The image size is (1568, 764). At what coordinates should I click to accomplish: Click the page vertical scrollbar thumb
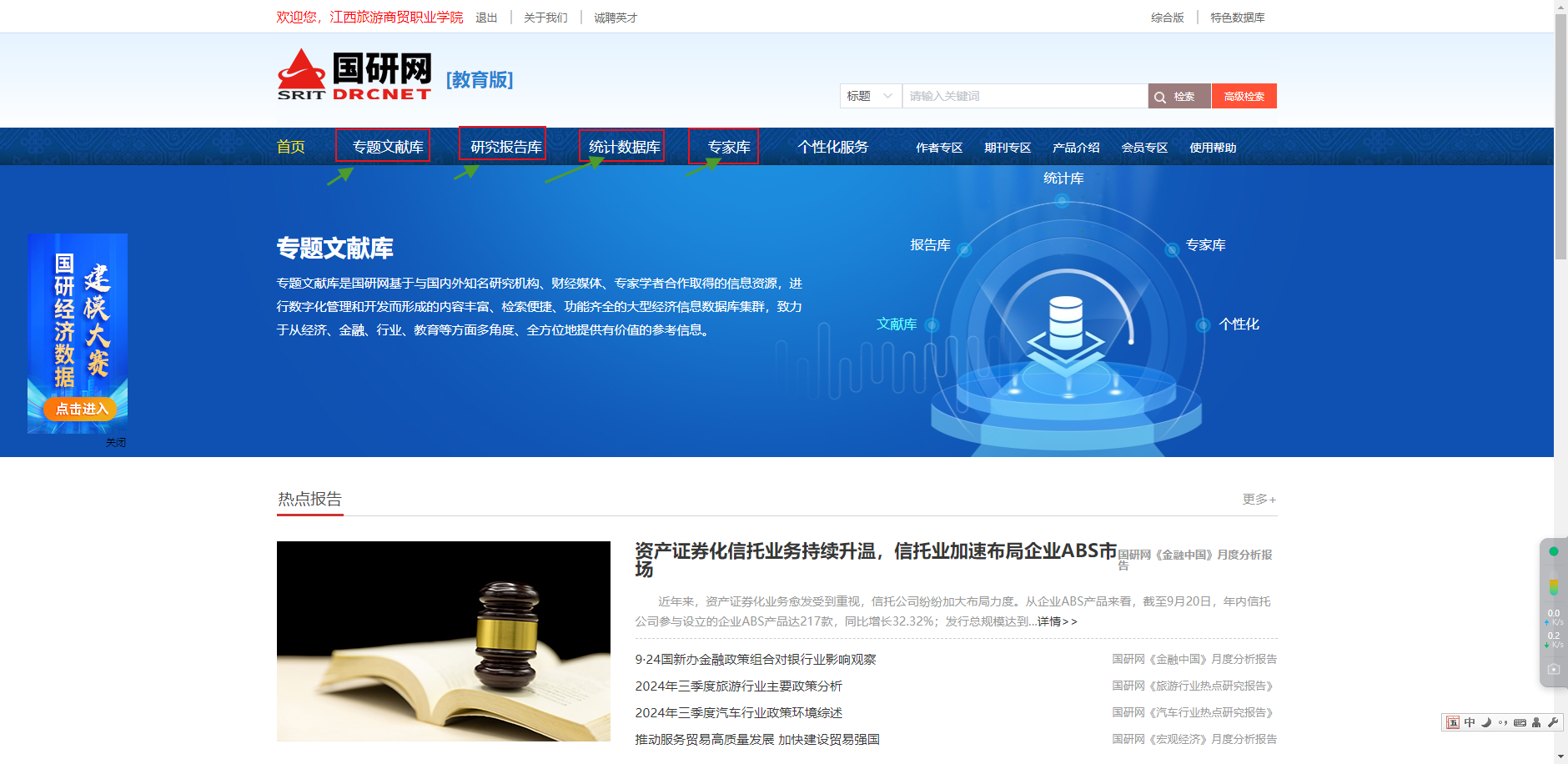click(1560, 137)
